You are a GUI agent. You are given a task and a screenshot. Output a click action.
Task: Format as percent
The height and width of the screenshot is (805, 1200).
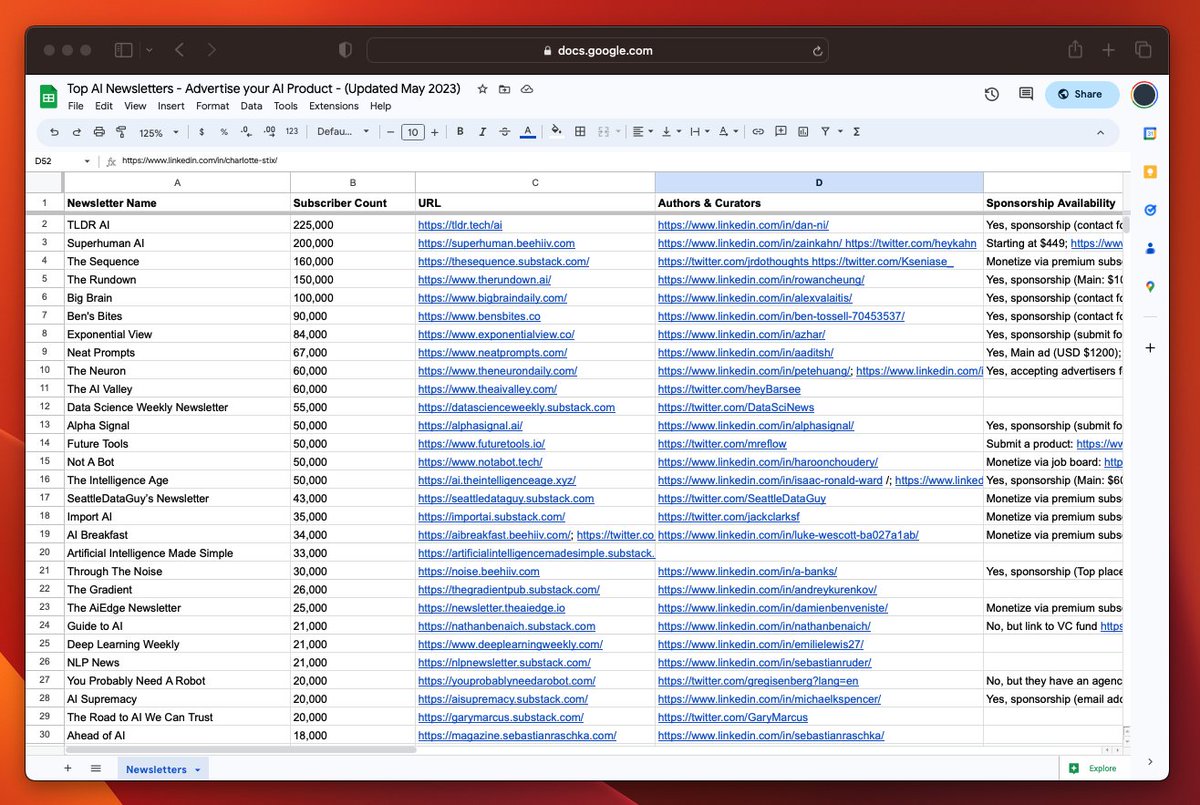pyautogui.click(x=224, y=132)
